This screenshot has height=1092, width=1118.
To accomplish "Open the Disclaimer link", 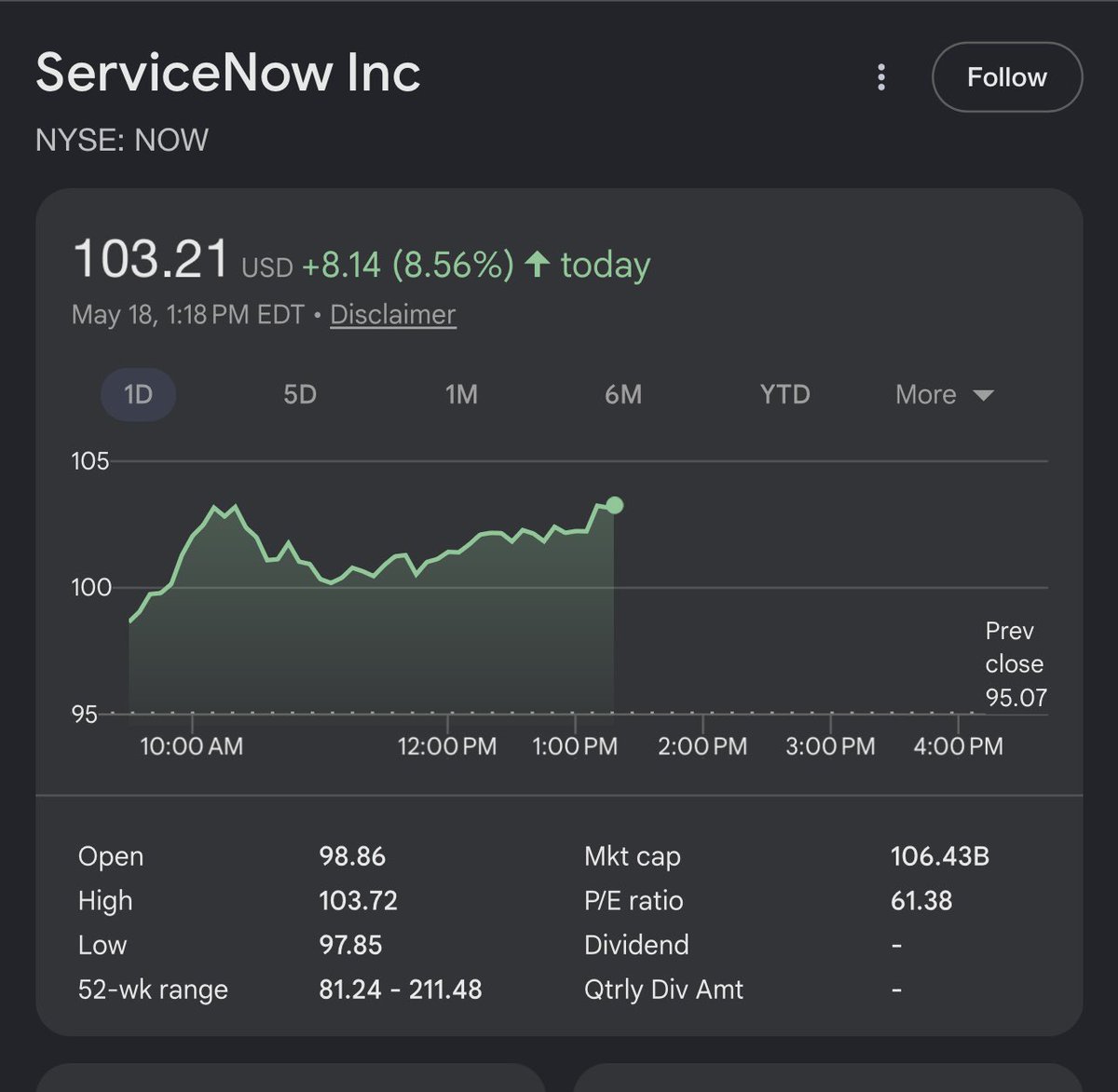I will tap(392, 315).
